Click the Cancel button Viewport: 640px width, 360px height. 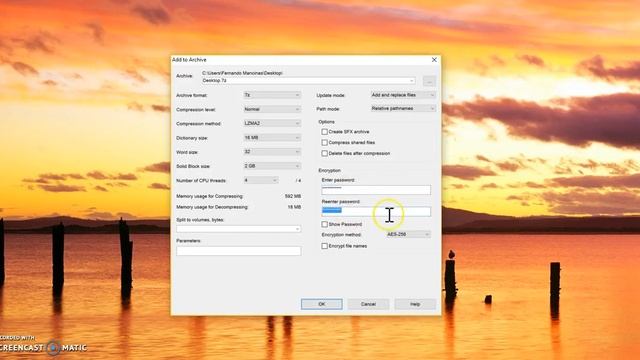pyautogui.click(x=368, y=304)
